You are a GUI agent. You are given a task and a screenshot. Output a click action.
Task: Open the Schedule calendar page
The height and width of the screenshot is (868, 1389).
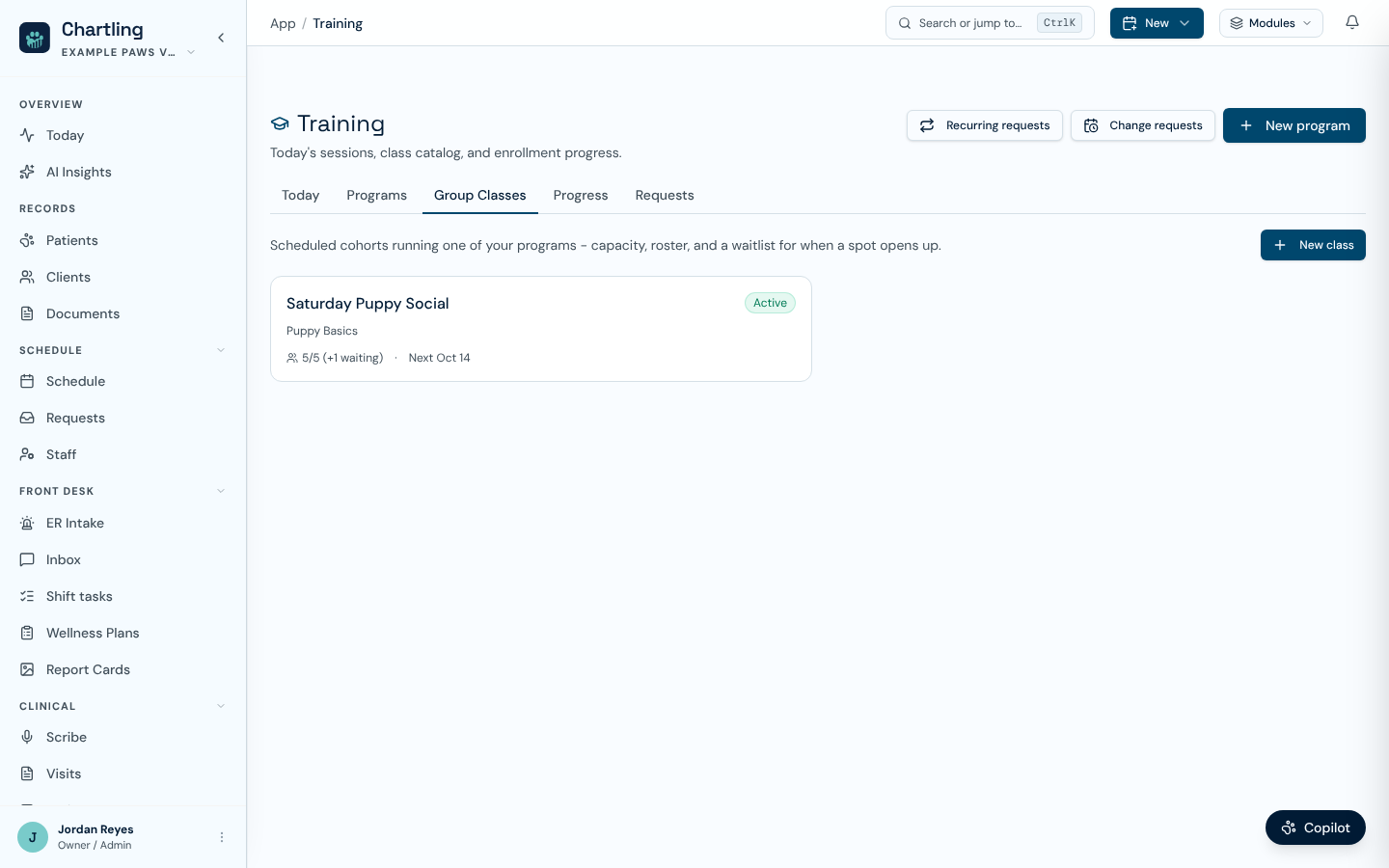(123, 381)
